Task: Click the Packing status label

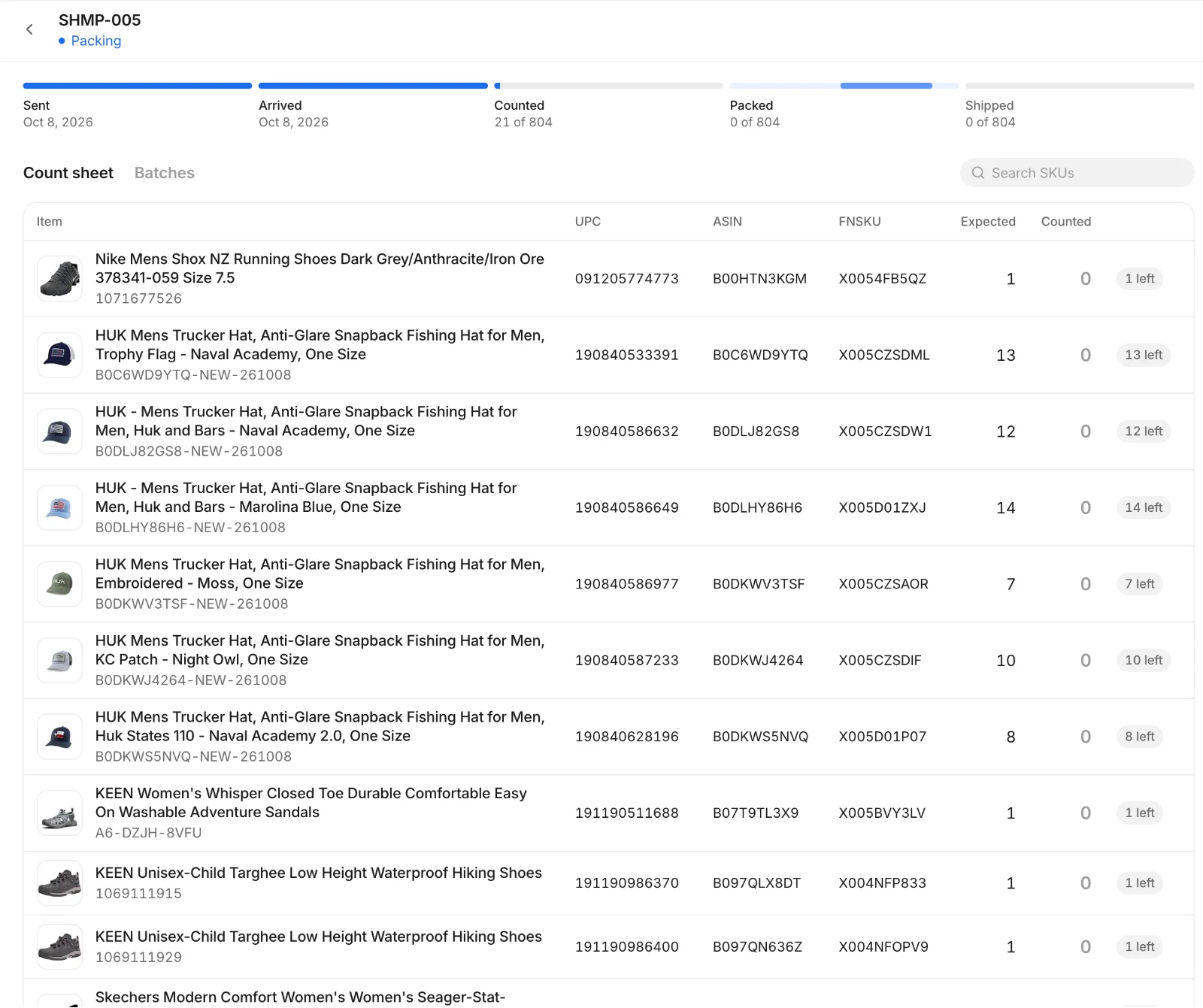Action: 96,41
